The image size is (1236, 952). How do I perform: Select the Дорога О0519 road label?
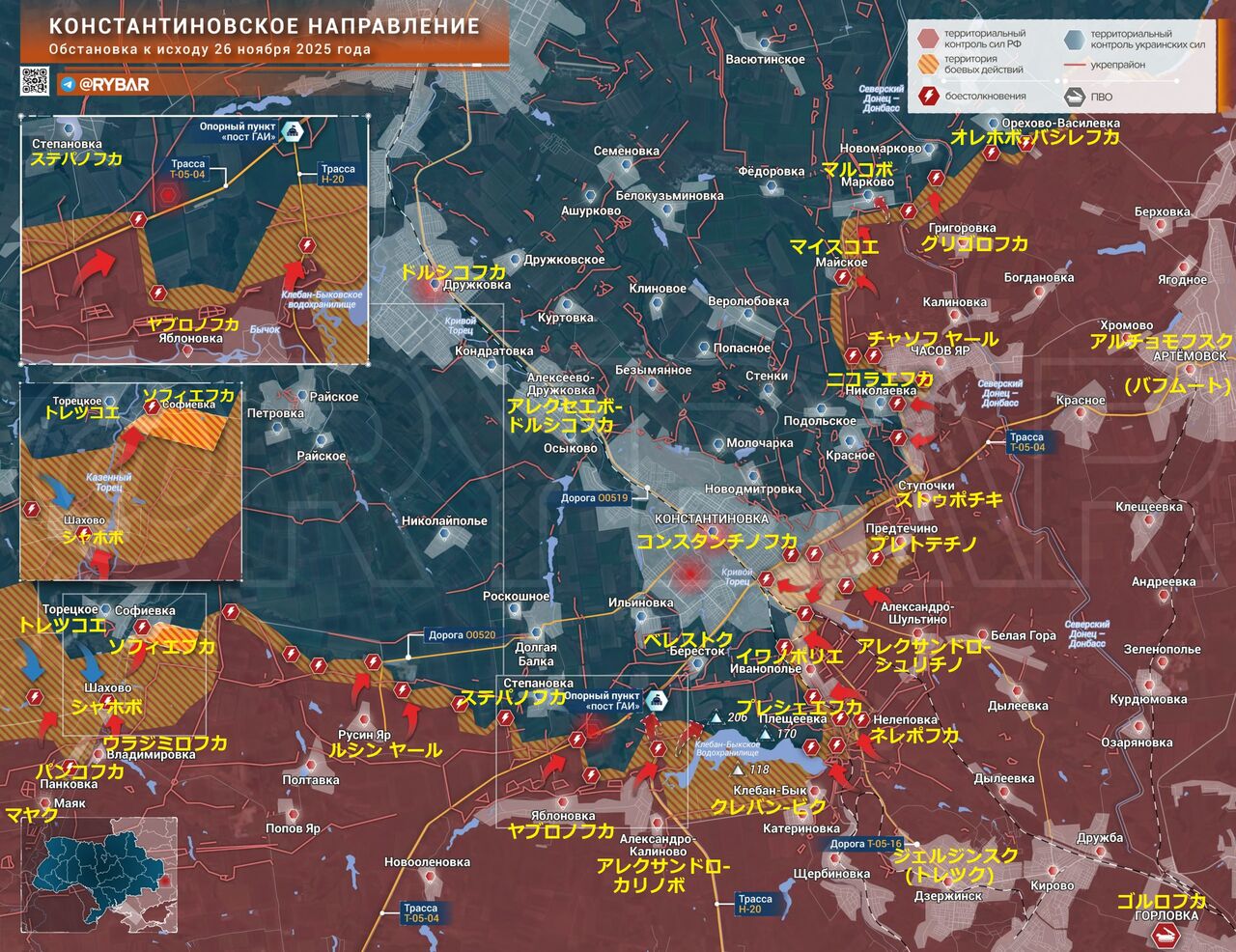(x=594, y=498)
